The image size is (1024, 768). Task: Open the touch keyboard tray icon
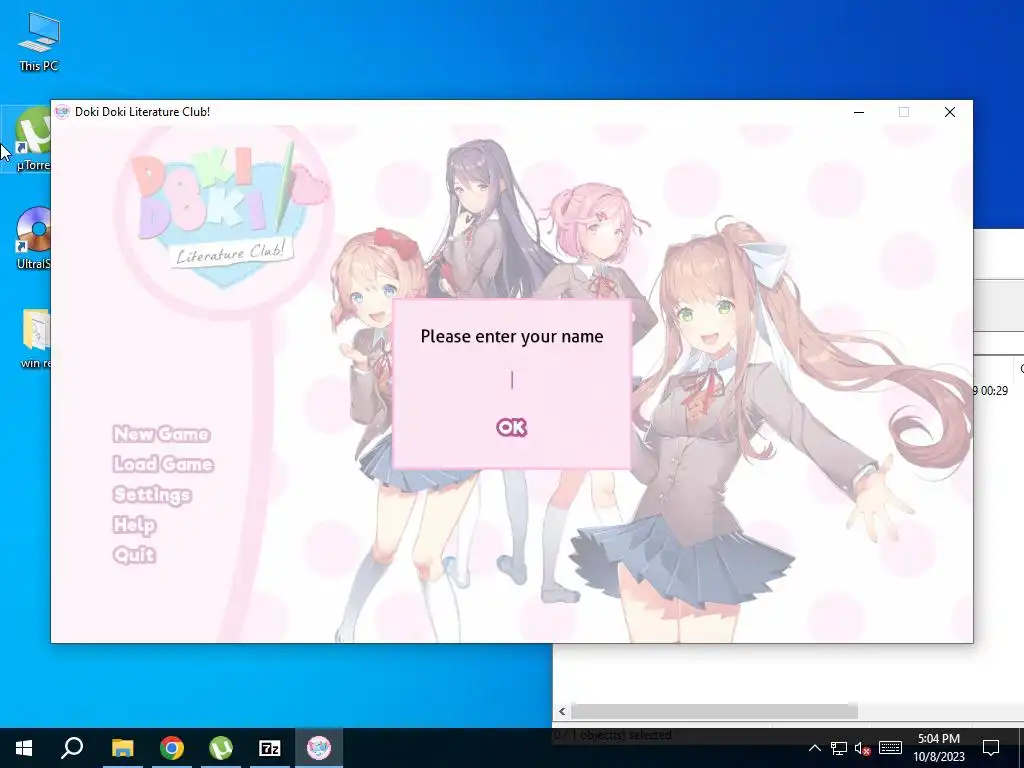[x=890, y=748]
